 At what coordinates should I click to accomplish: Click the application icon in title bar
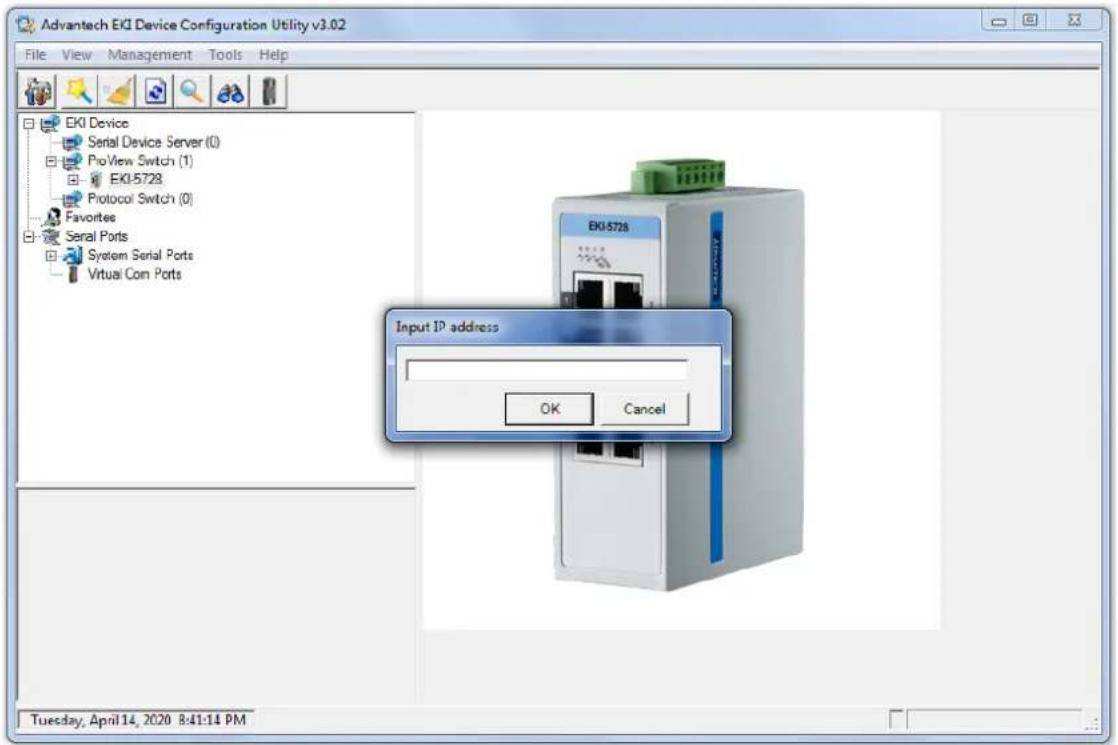tap(26, 25)
